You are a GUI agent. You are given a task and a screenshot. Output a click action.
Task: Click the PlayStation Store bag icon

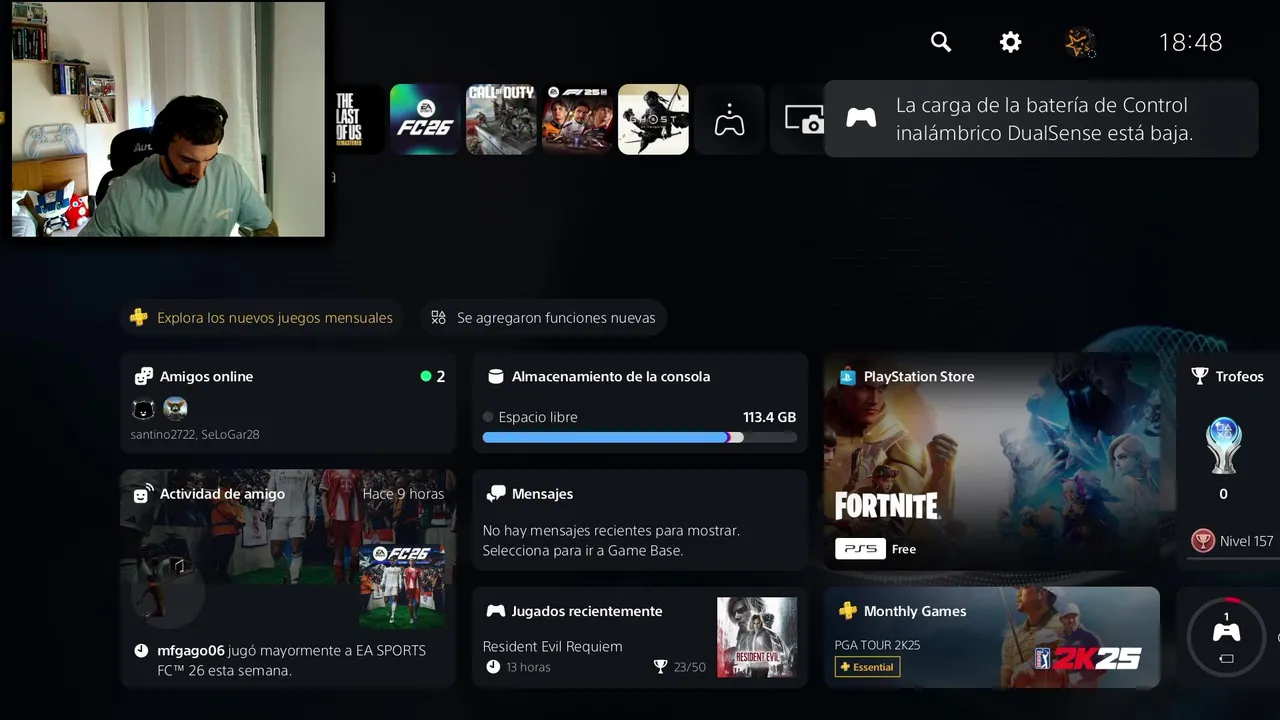coord(847,376)
